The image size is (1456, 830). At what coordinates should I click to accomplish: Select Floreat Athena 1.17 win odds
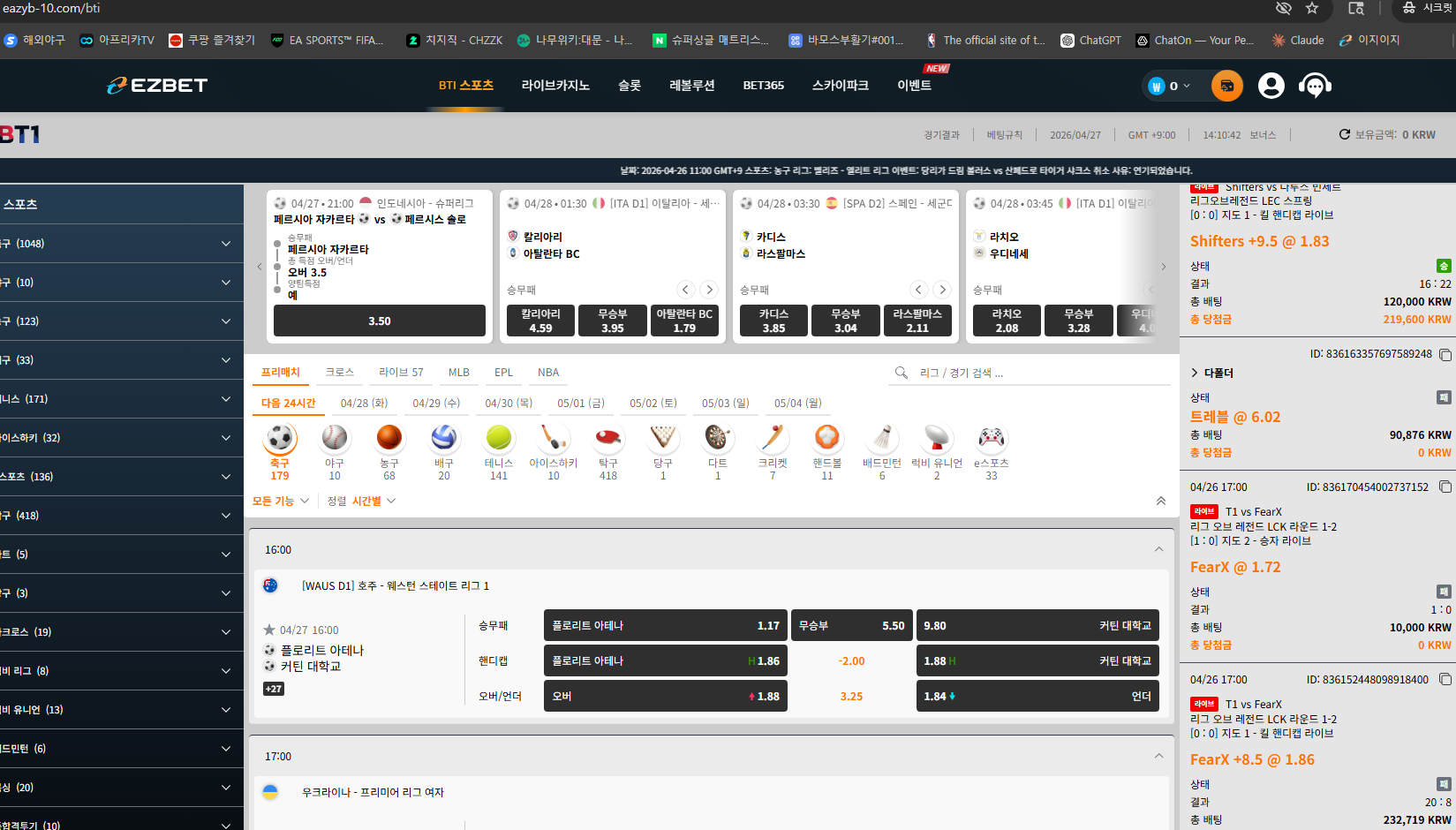(x=665, y=625)
